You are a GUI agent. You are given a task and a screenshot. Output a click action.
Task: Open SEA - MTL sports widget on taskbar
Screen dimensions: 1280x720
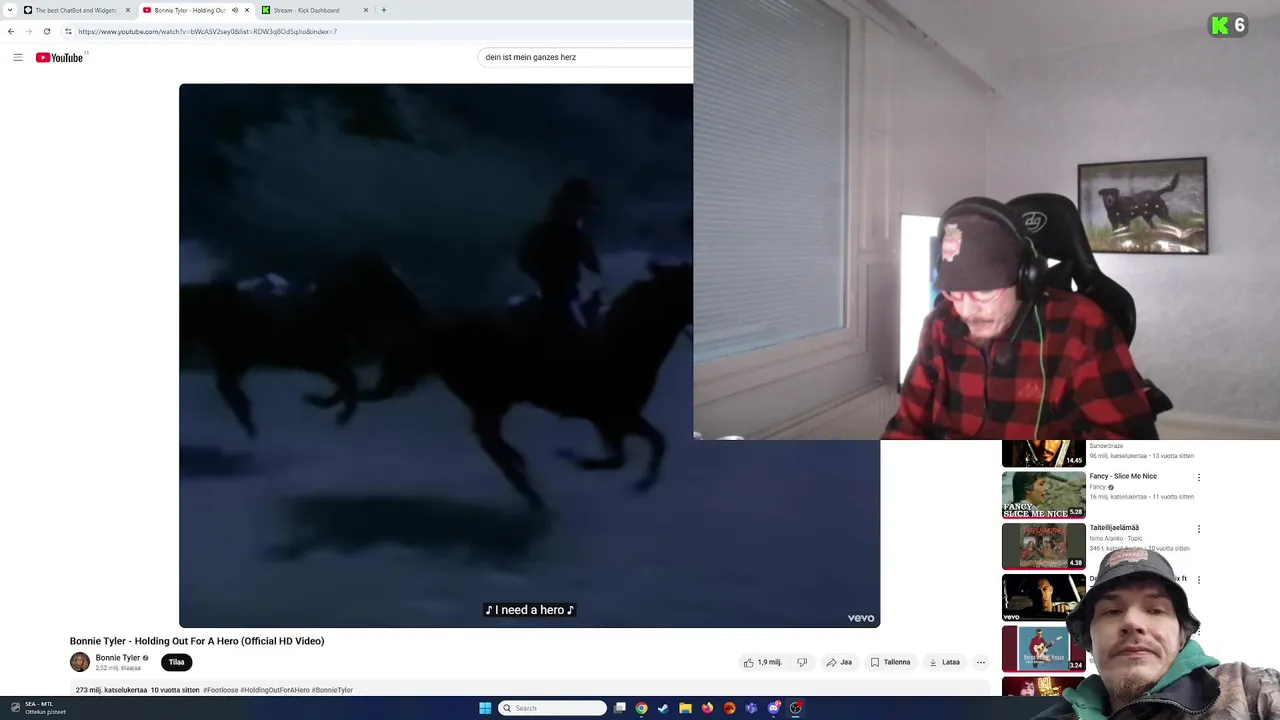tap(38, 707)
